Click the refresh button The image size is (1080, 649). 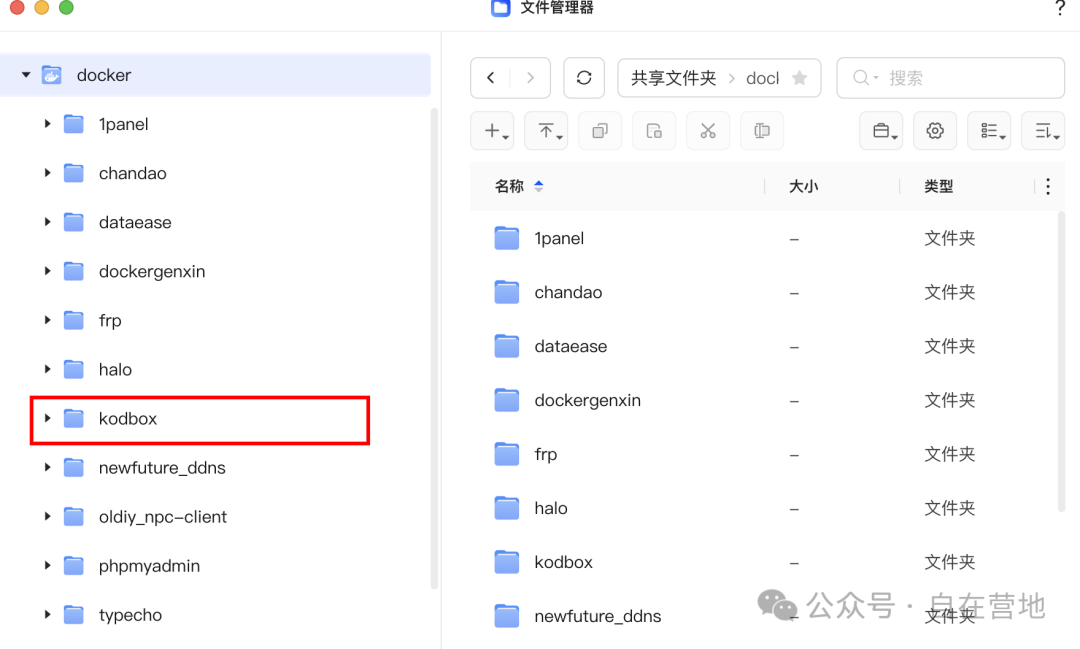pyautogui.click(x=584, y=78)
